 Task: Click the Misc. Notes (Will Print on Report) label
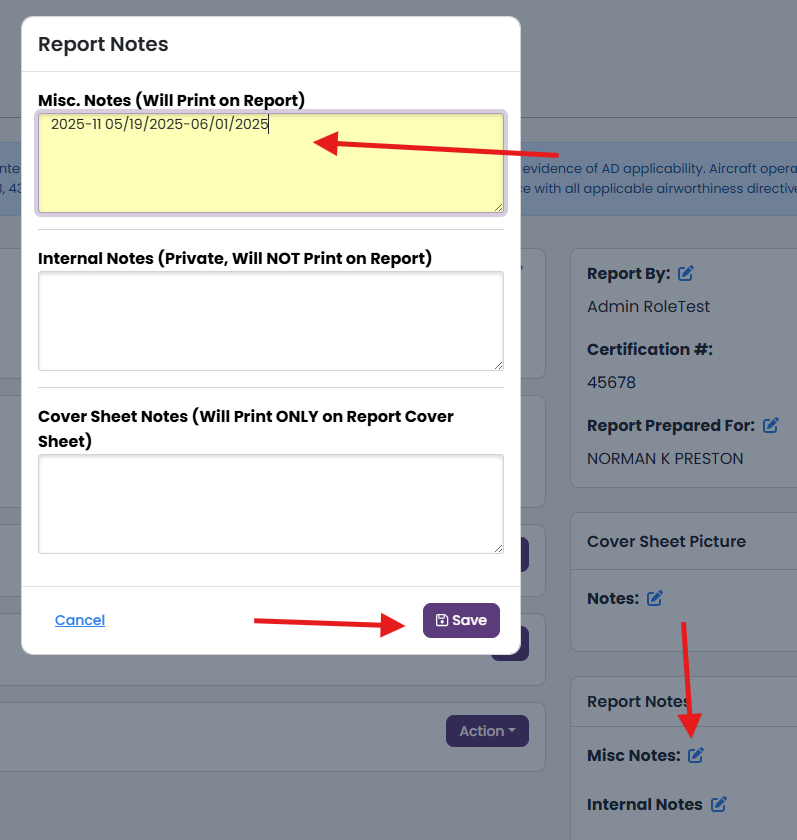coord(171,100)
